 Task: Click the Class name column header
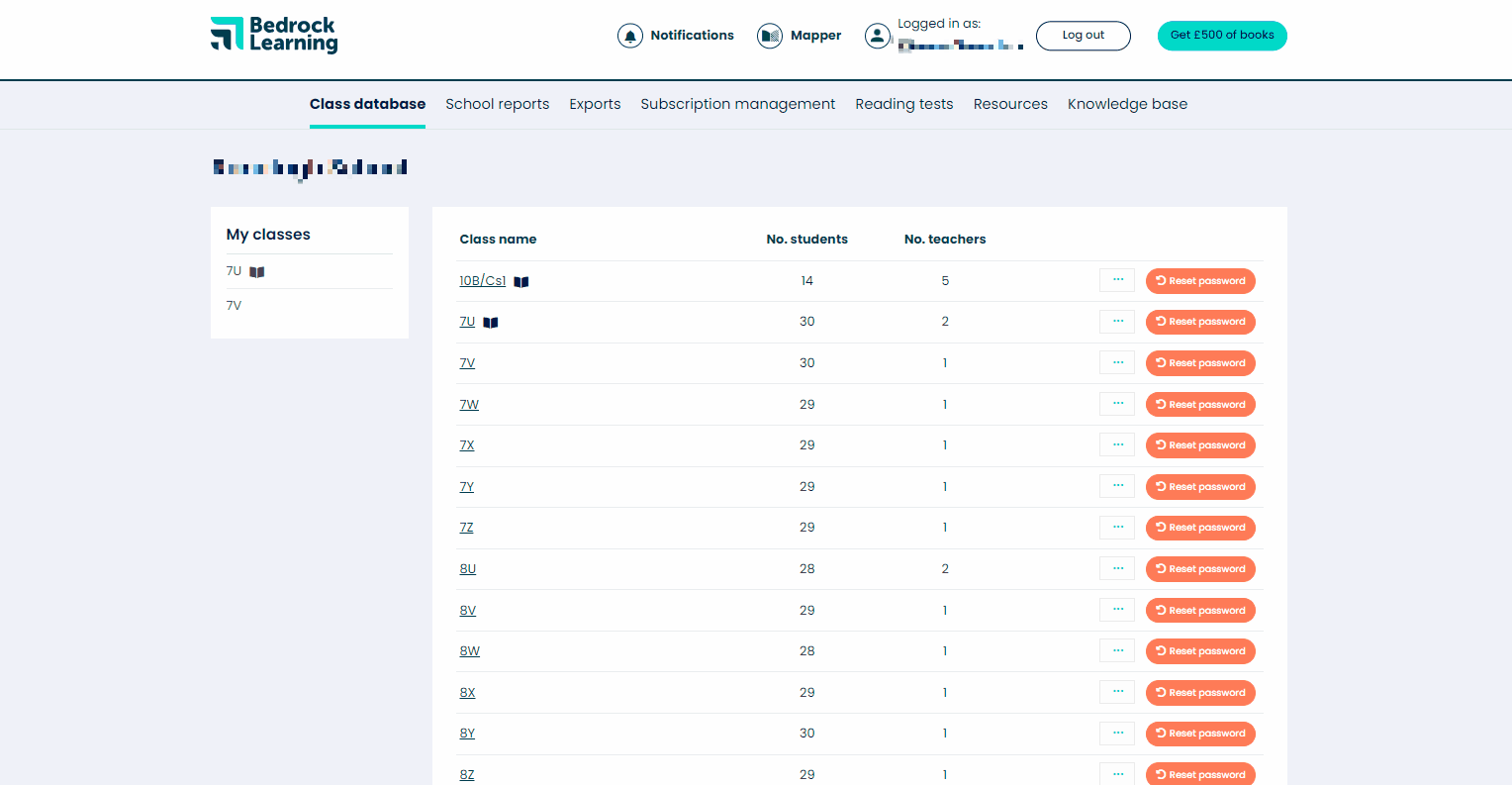pyautogui.click(x=498, y=240)
